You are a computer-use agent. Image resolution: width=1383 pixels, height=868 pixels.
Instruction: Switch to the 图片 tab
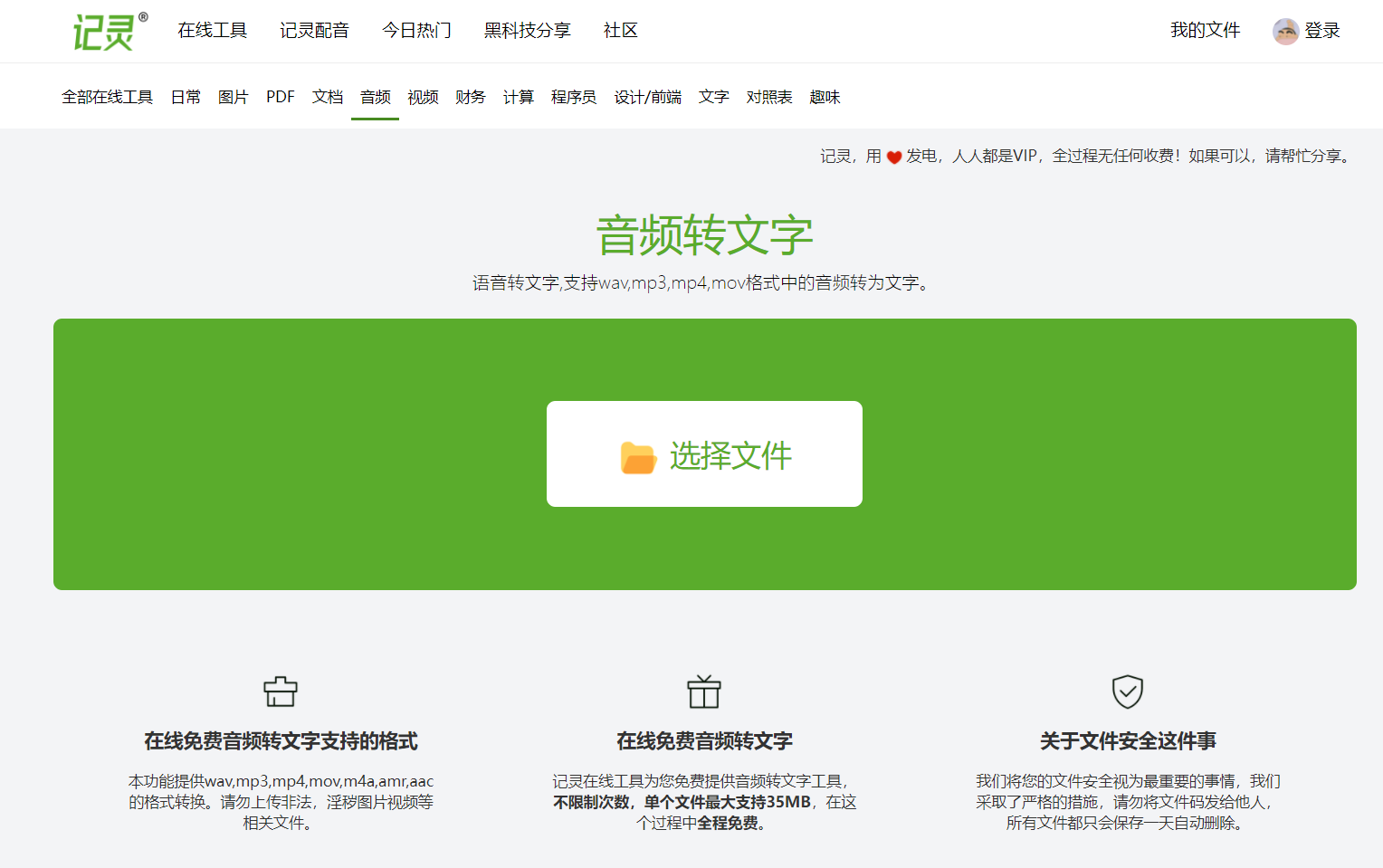click(x=233, y=97)
